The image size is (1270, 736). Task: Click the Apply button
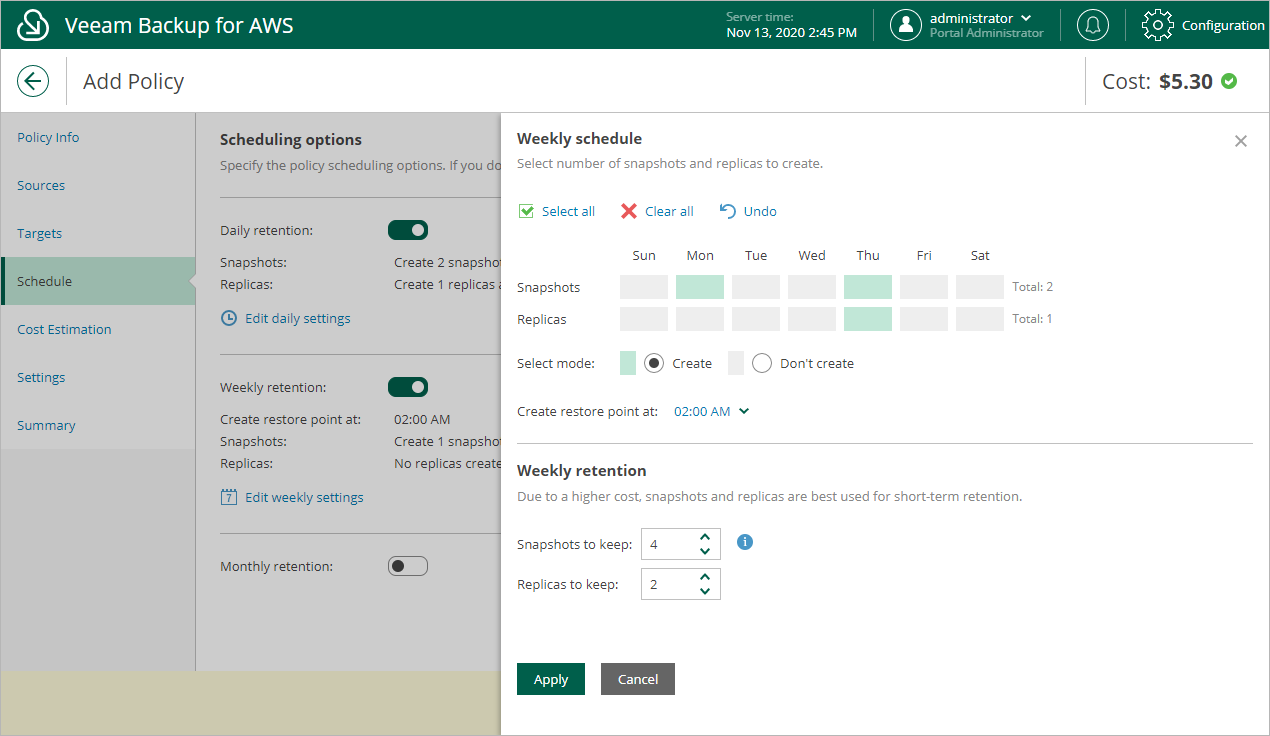(x=551, y=679)
